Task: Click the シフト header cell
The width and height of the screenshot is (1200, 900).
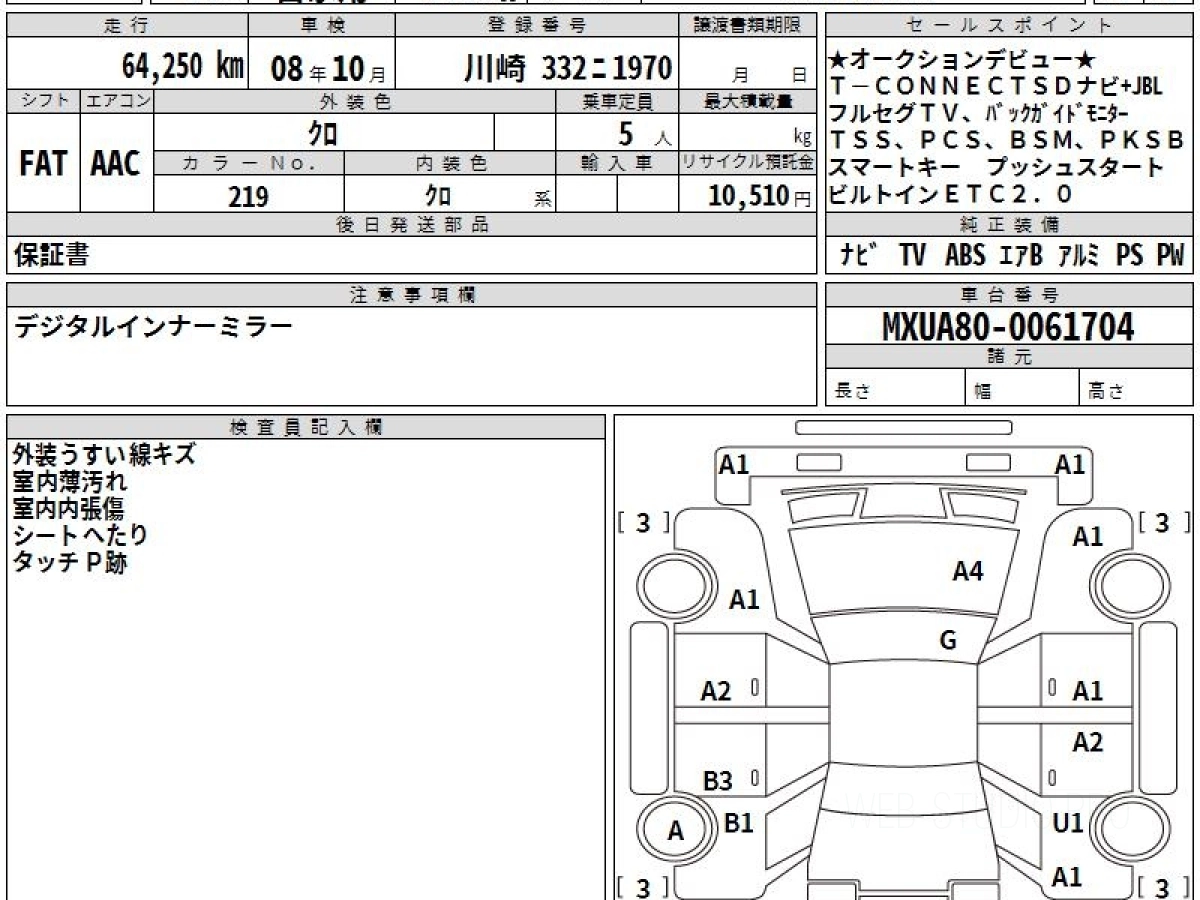Action: [x=43, y=101]
